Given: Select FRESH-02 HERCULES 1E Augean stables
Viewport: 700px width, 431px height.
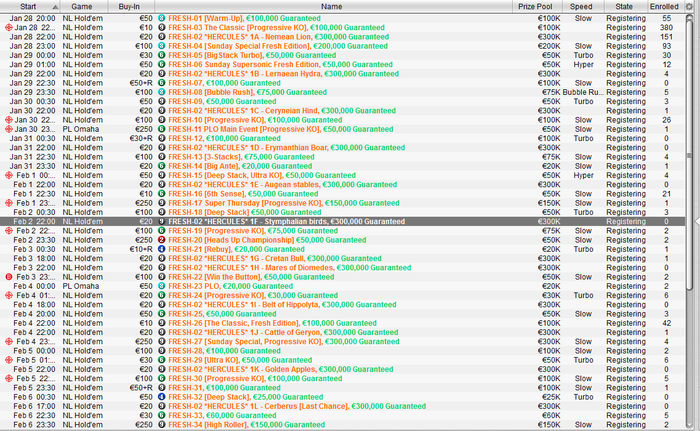Looking at the screenshot, I should 342,184.
